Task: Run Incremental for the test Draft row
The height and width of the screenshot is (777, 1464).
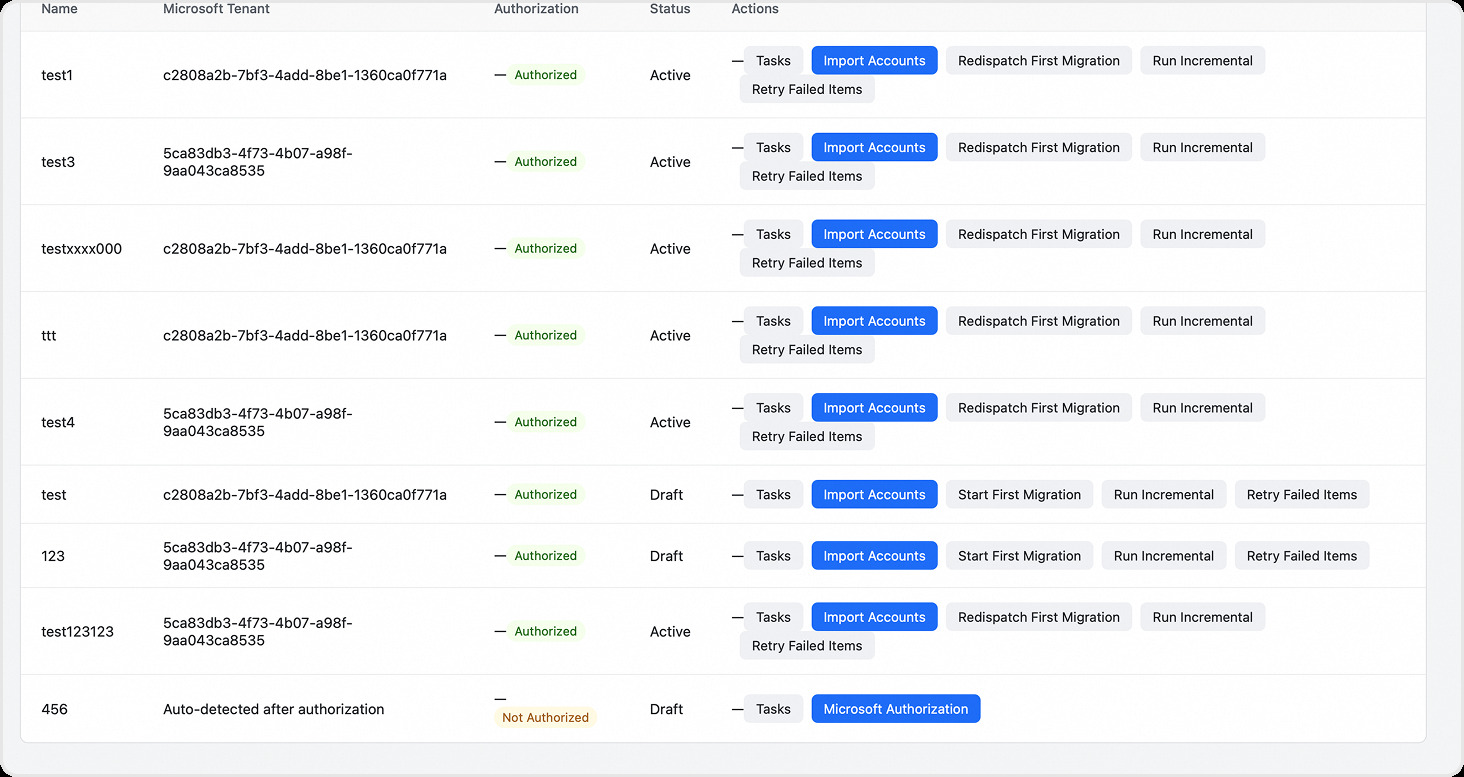Action: (x=1163, y=494)
